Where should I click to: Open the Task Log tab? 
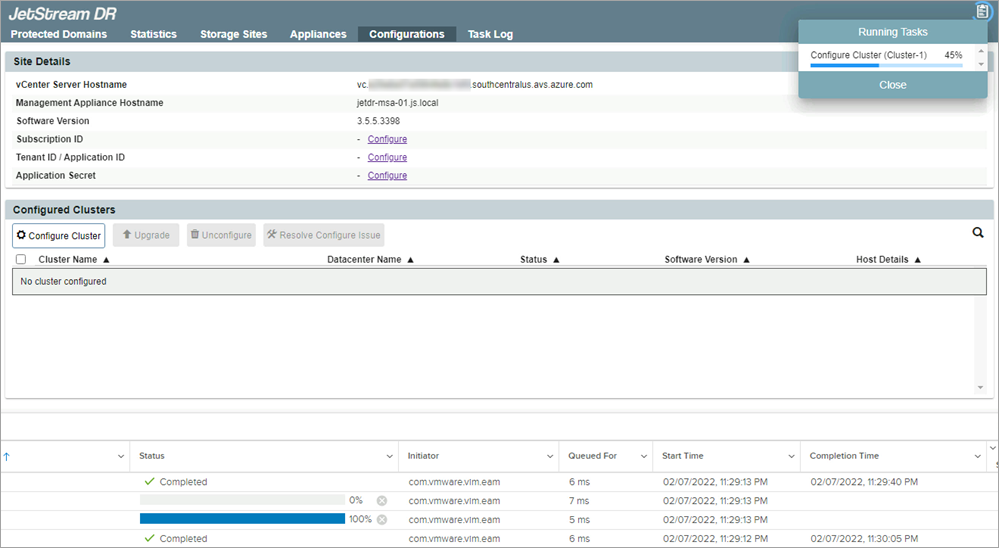[x=490, y=34]
